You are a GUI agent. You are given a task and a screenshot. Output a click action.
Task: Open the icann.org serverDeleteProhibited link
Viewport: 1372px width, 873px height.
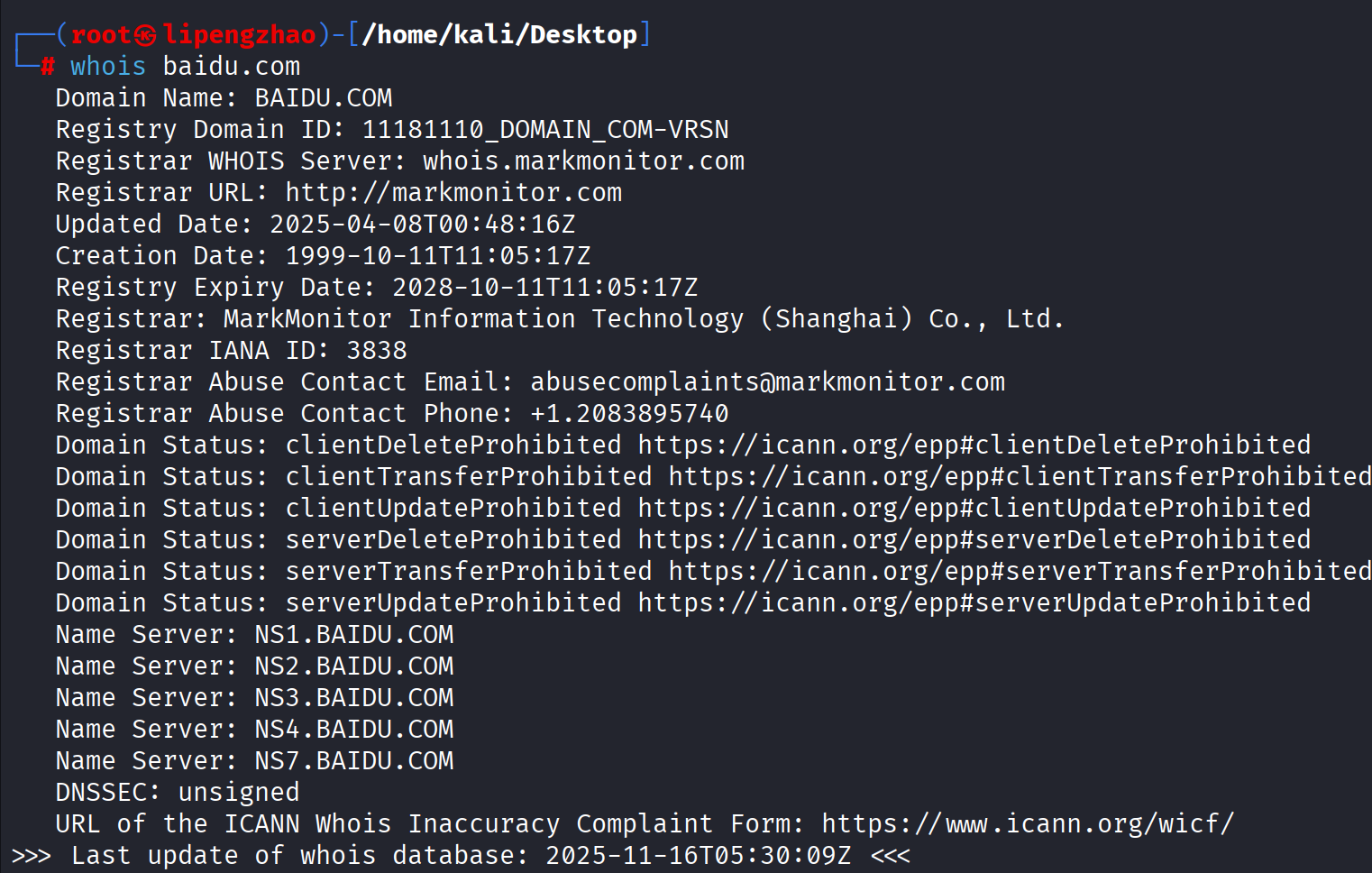974,539
